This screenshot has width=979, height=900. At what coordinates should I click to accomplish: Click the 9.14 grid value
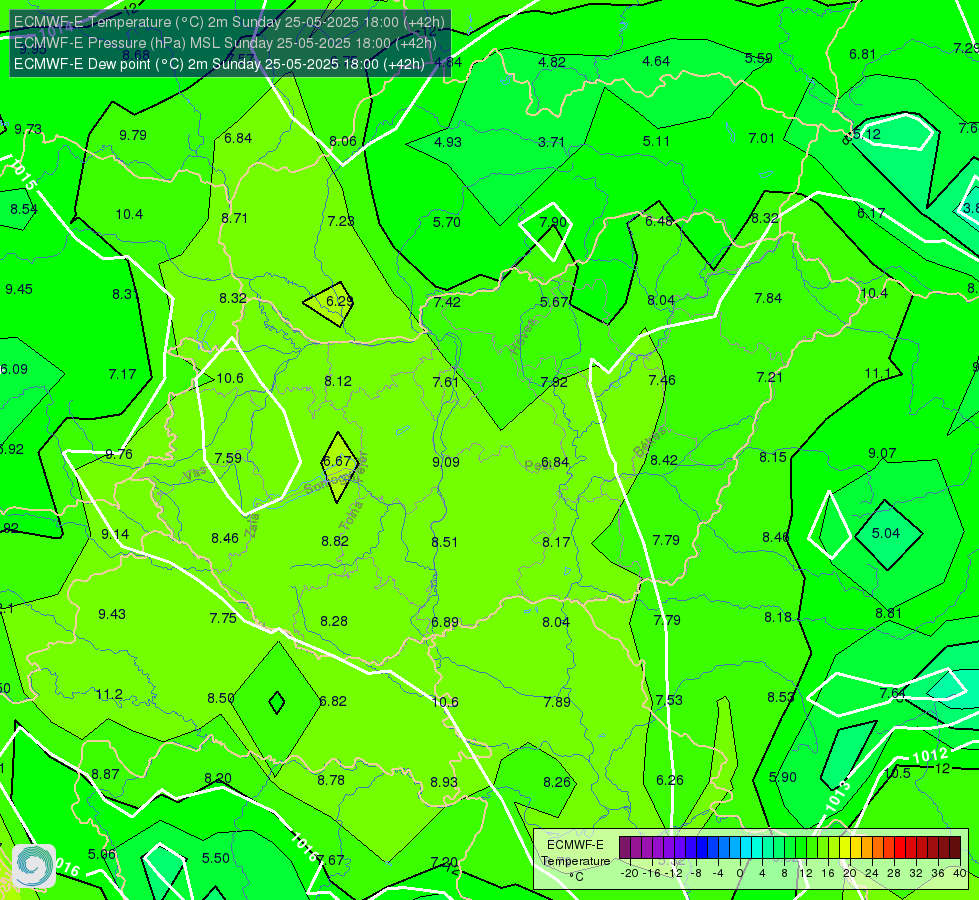coord(115,534)
